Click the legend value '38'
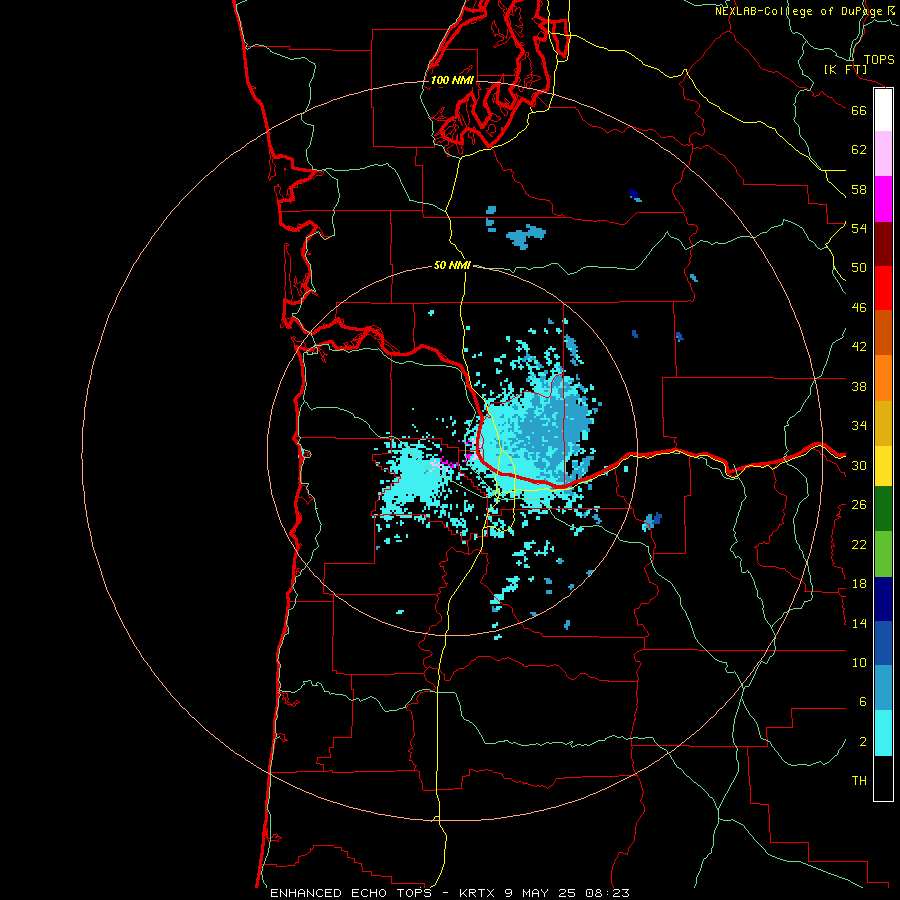The image size is (900, 900). point(859,386)
